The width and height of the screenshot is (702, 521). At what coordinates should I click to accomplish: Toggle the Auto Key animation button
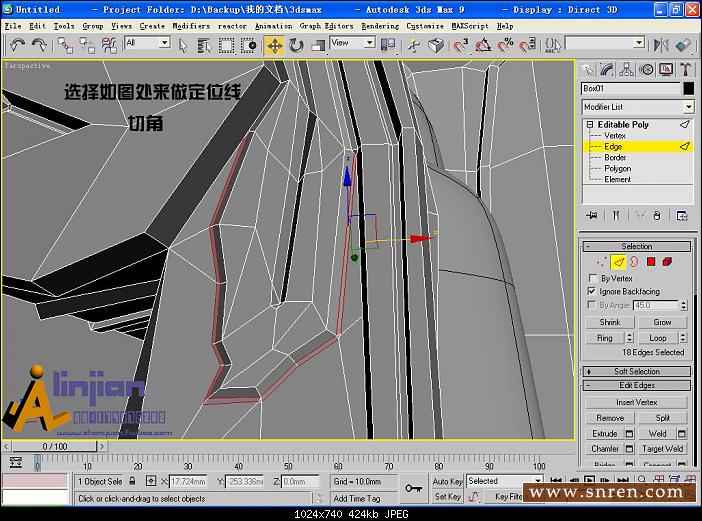447,481
